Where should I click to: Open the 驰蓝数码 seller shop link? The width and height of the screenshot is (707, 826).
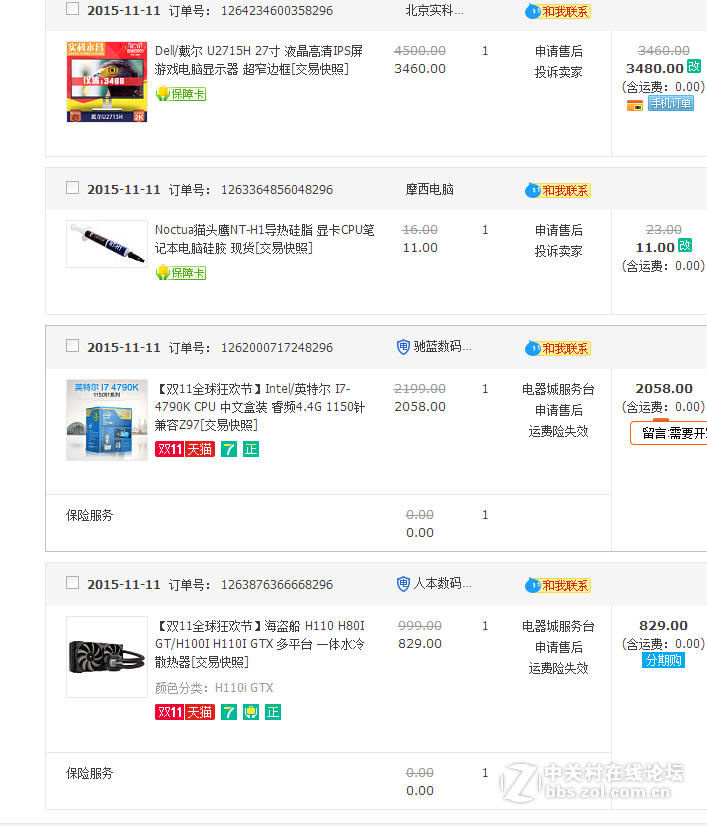443,347
